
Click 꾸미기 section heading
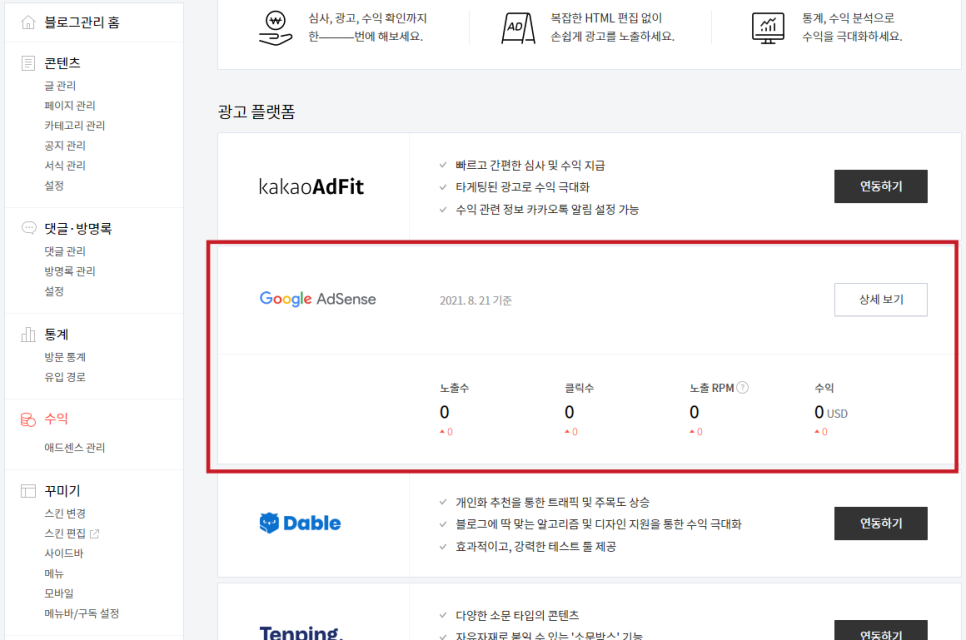pos(62,491)
